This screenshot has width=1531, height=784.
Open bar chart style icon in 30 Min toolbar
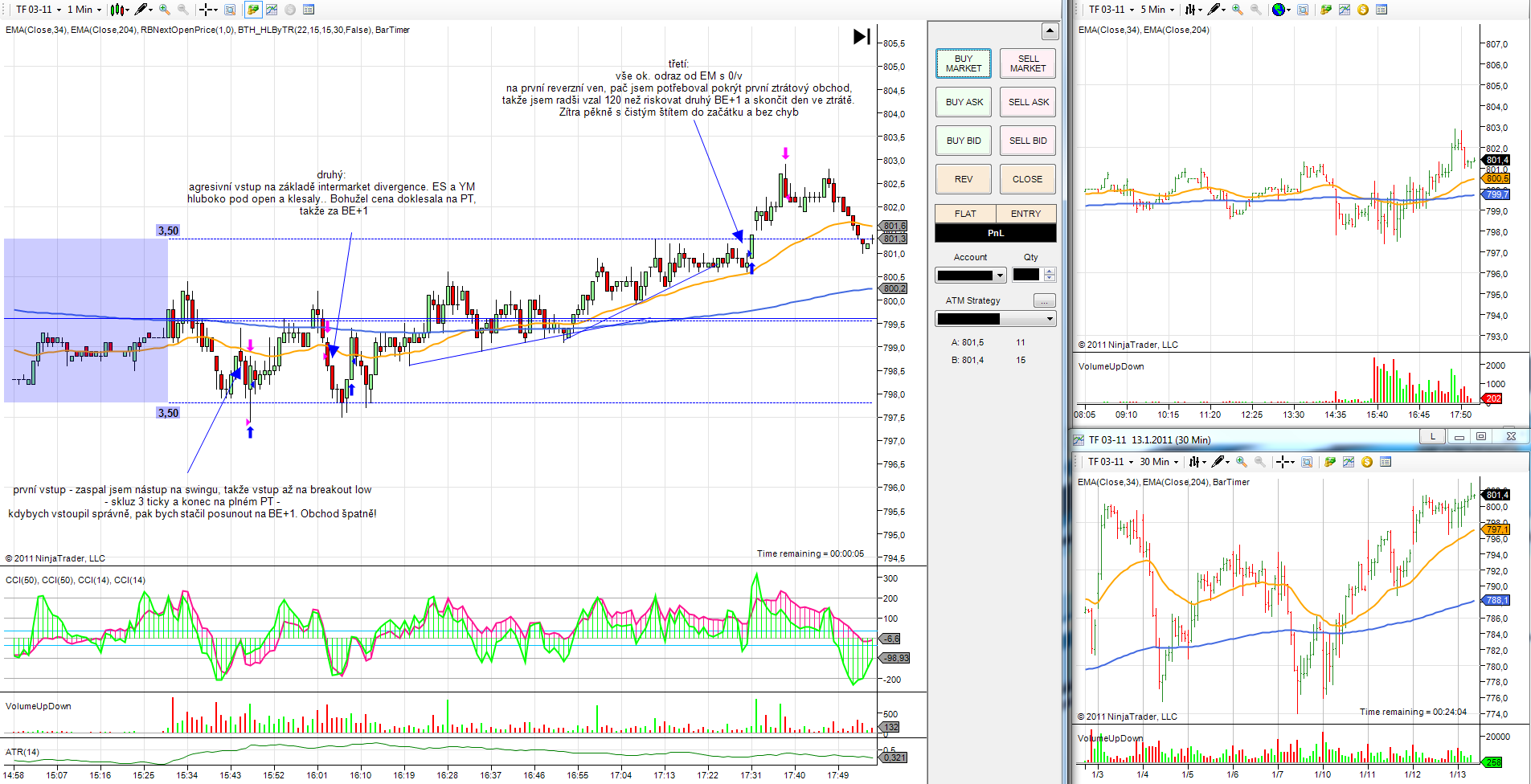[1195, 462]
